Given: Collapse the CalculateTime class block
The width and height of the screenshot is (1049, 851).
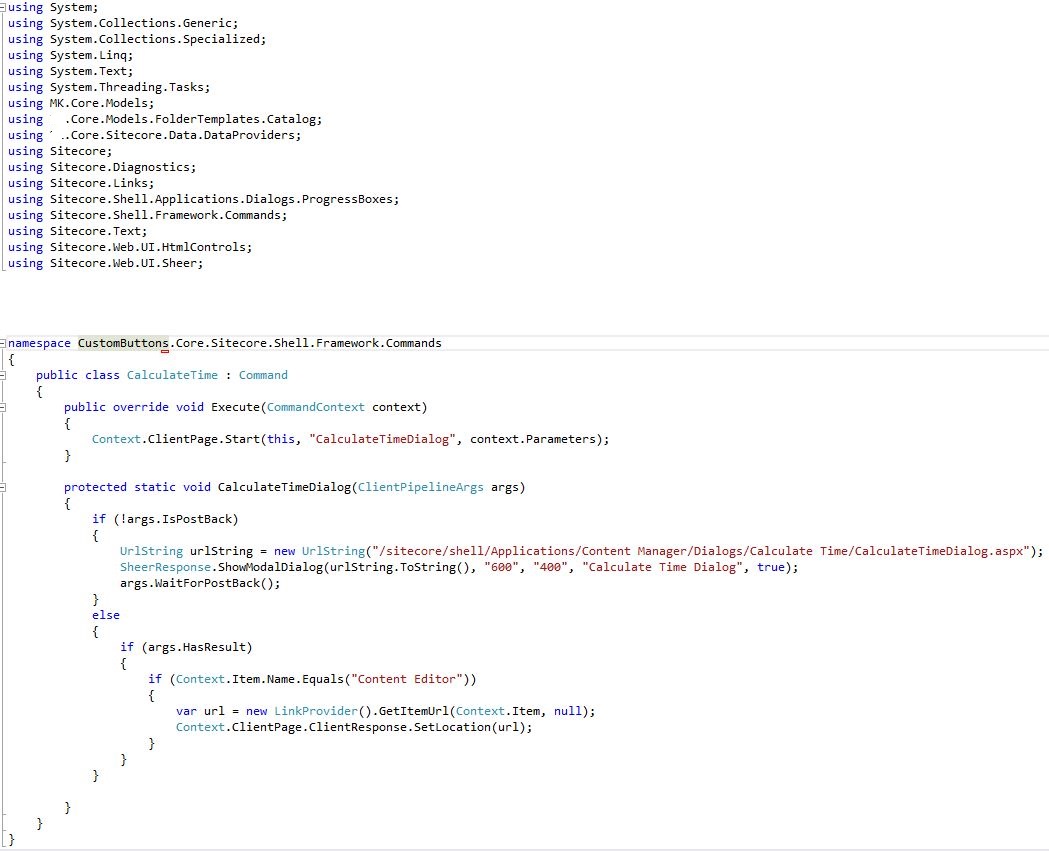Looking at the screenshot, I should [x=3, y=375].
